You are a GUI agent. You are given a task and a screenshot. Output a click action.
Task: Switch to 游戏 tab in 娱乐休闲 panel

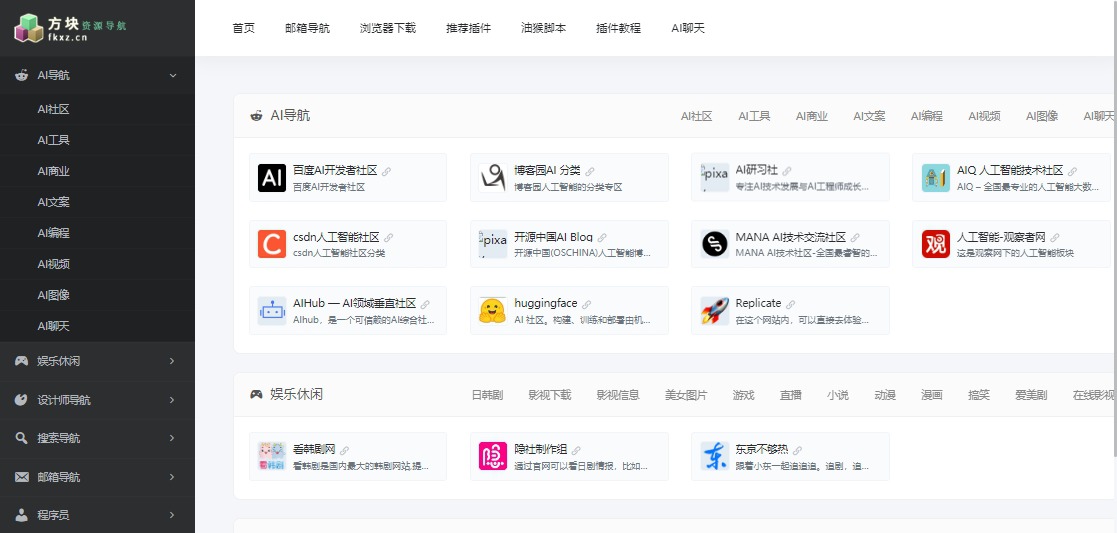(x=744, y=395)
